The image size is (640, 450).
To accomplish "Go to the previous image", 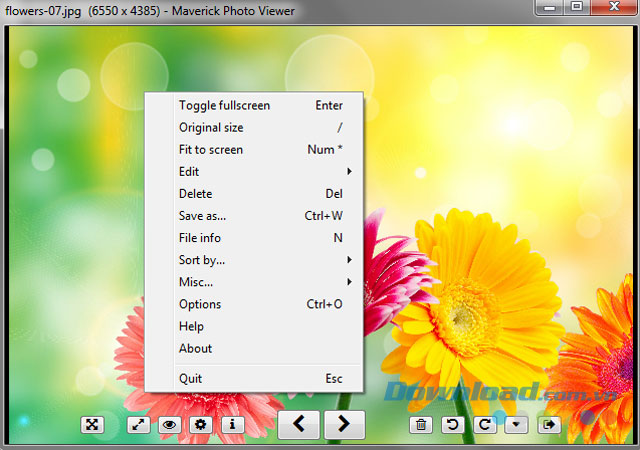I will coord(298,424).
